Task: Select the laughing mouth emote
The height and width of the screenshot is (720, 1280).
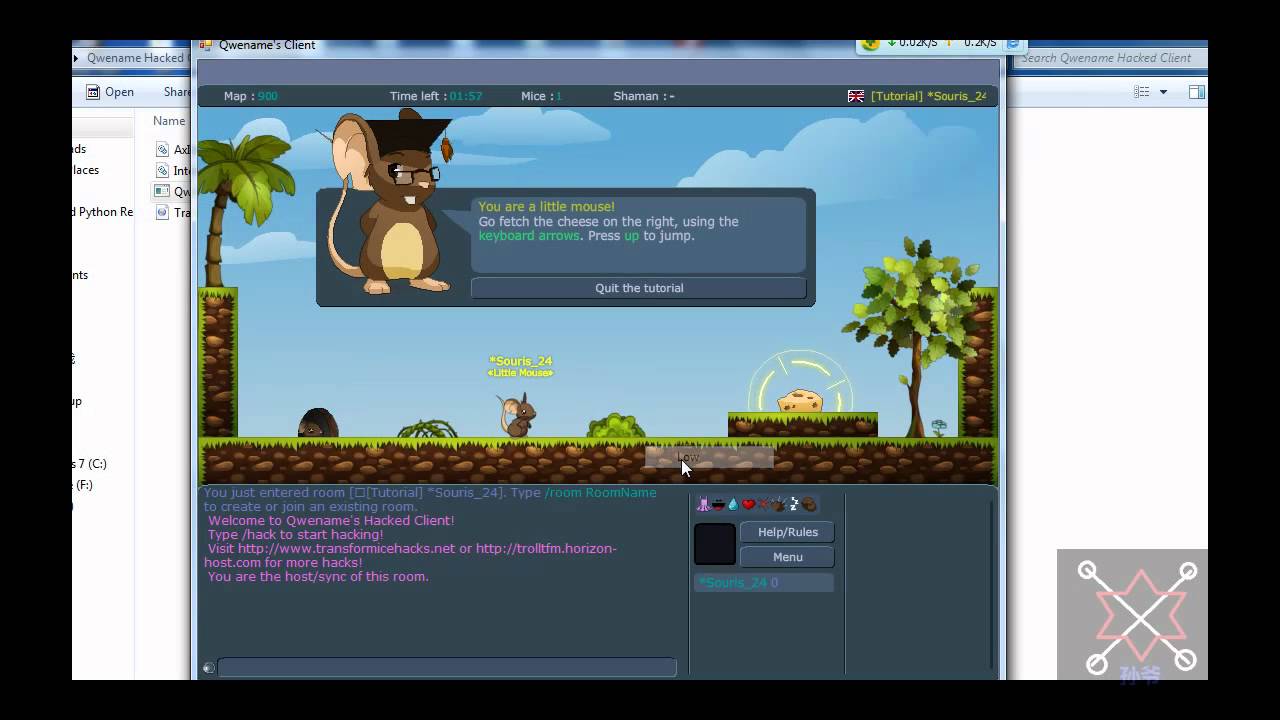Action: [x=718, y=505]
